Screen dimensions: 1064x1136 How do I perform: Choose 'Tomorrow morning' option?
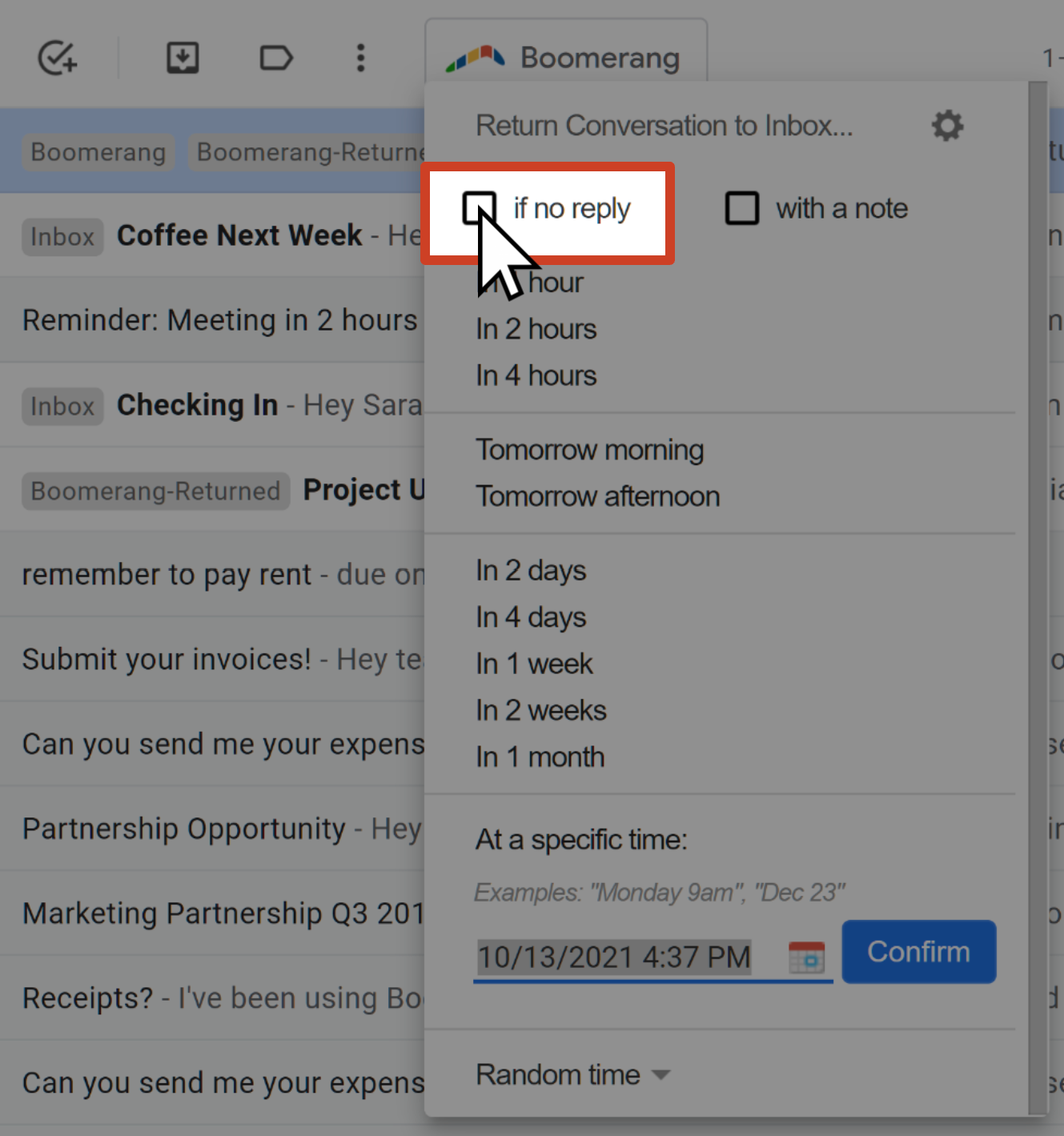pyautogui.click(x=589, y=450)
